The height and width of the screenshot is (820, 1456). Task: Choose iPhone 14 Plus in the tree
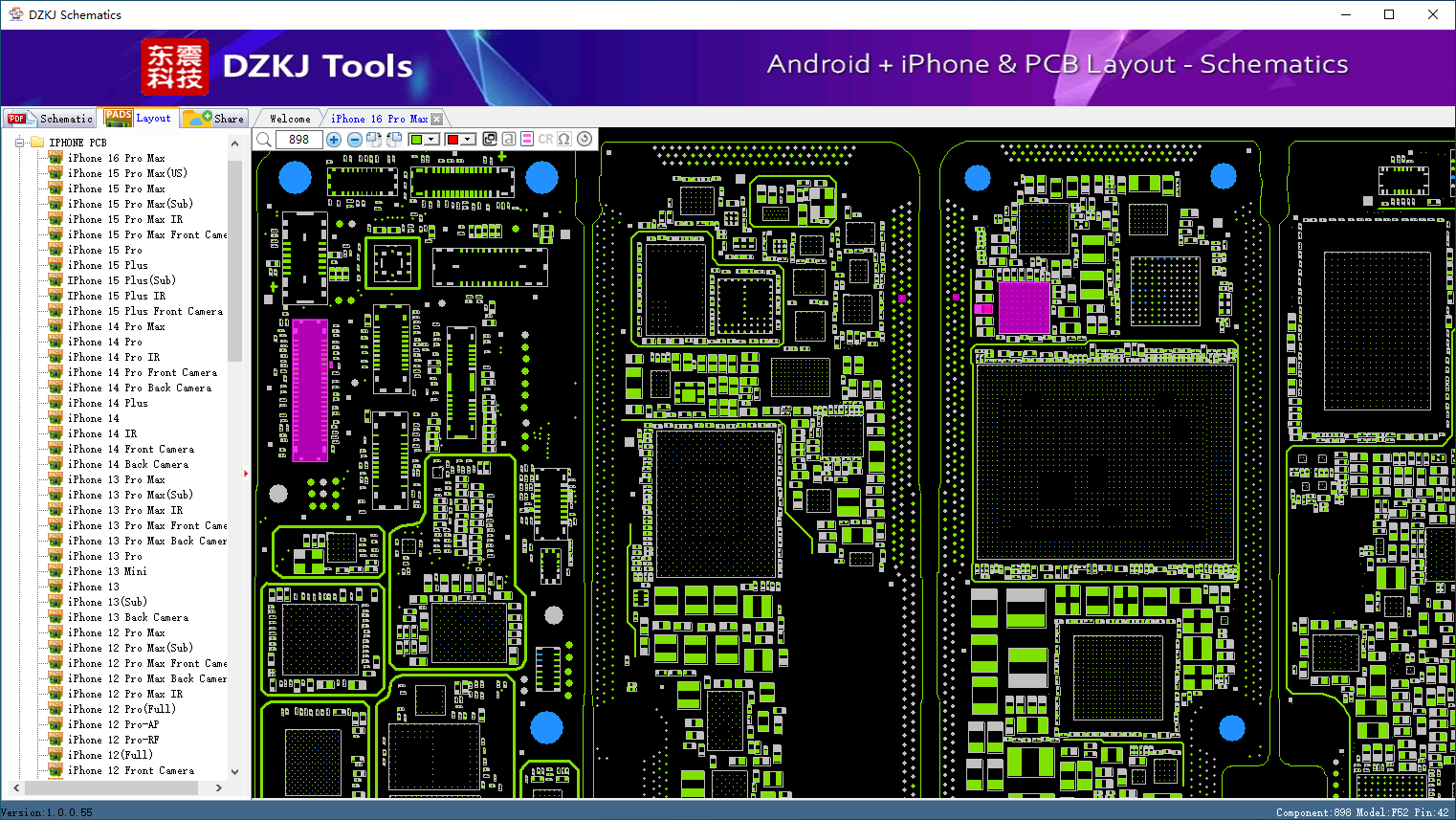tap(108, 403)
